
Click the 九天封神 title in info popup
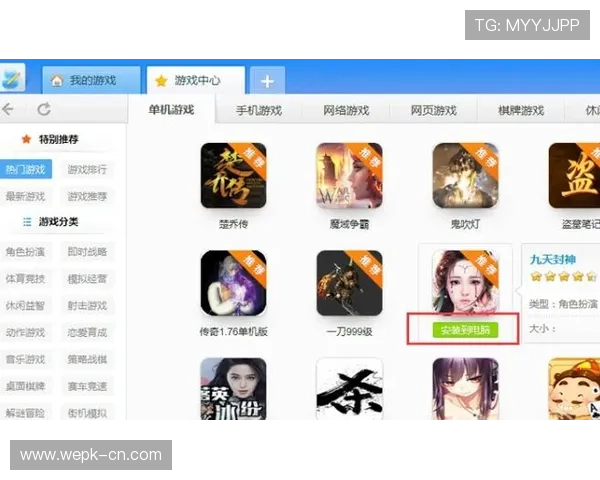(x=553, y=260)
